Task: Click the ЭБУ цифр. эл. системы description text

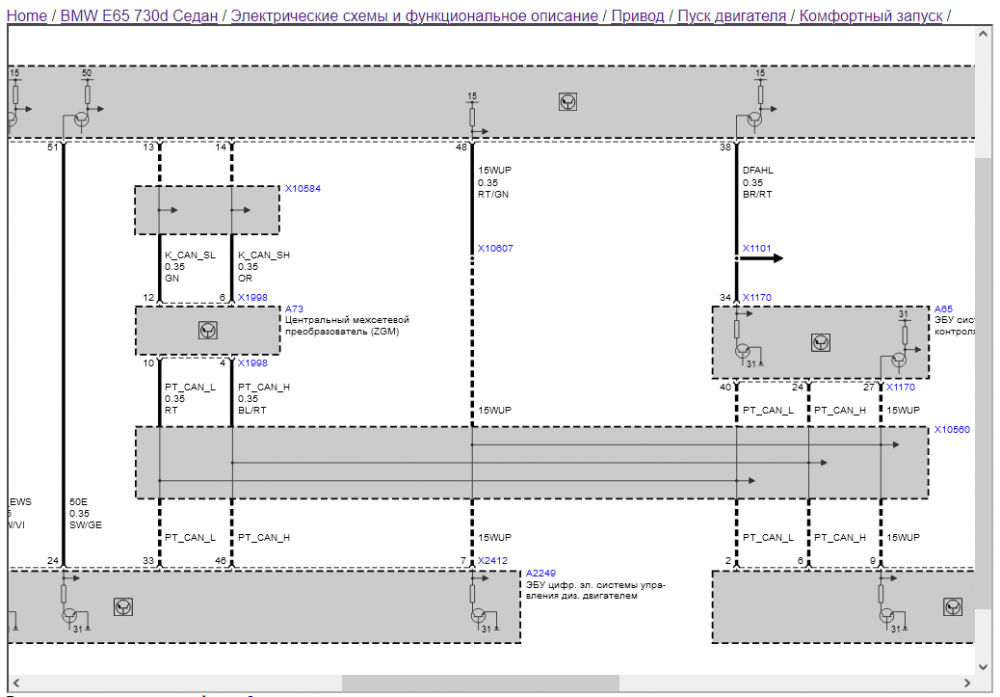Action: [595, 591]
